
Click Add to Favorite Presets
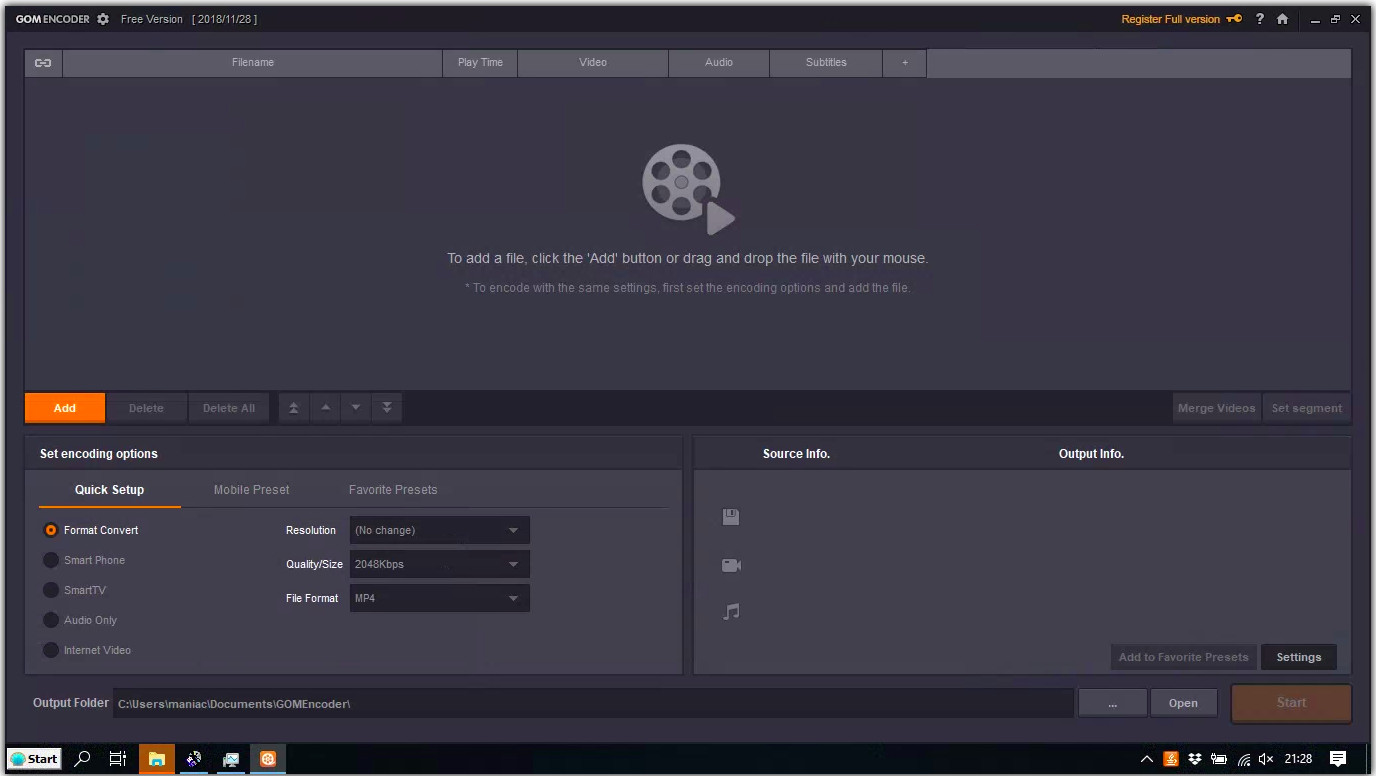[x=1183, y=657]
